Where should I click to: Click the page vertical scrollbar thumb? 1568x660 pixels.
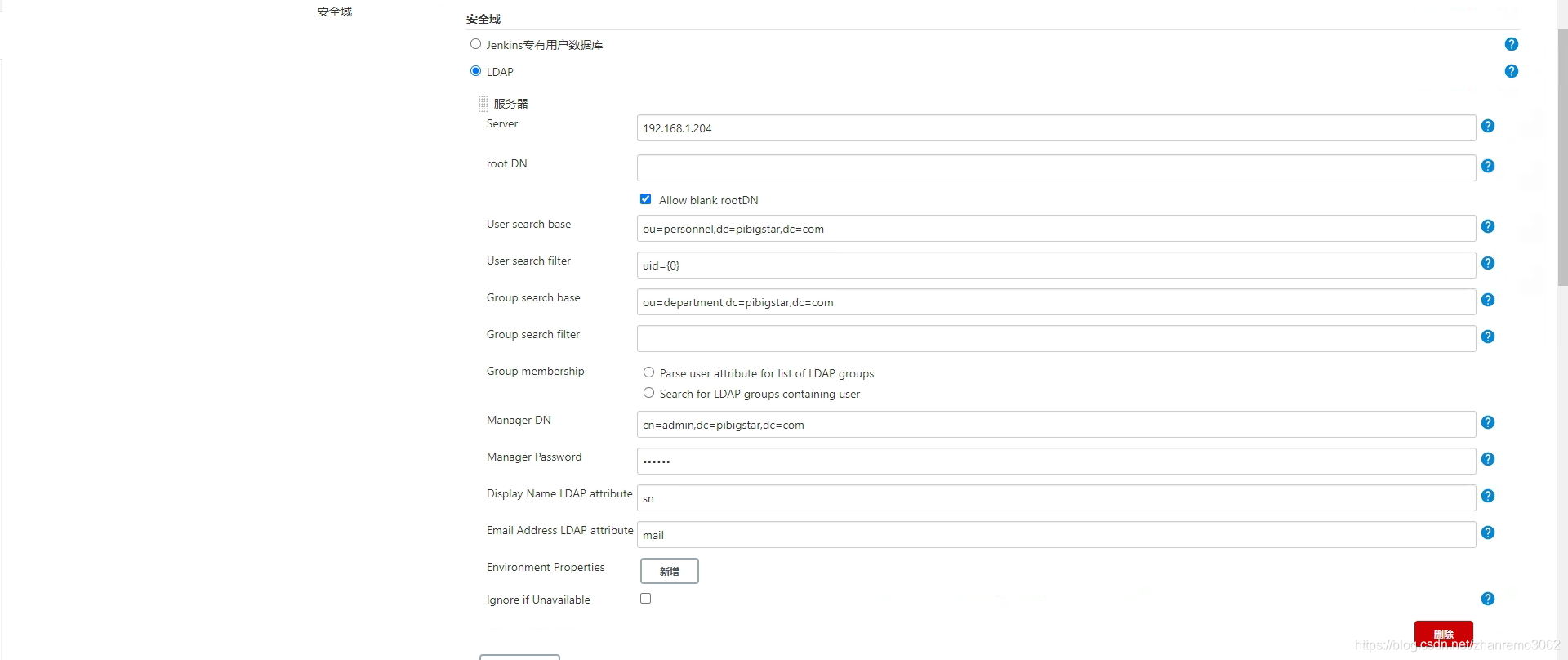point(1562,157)
